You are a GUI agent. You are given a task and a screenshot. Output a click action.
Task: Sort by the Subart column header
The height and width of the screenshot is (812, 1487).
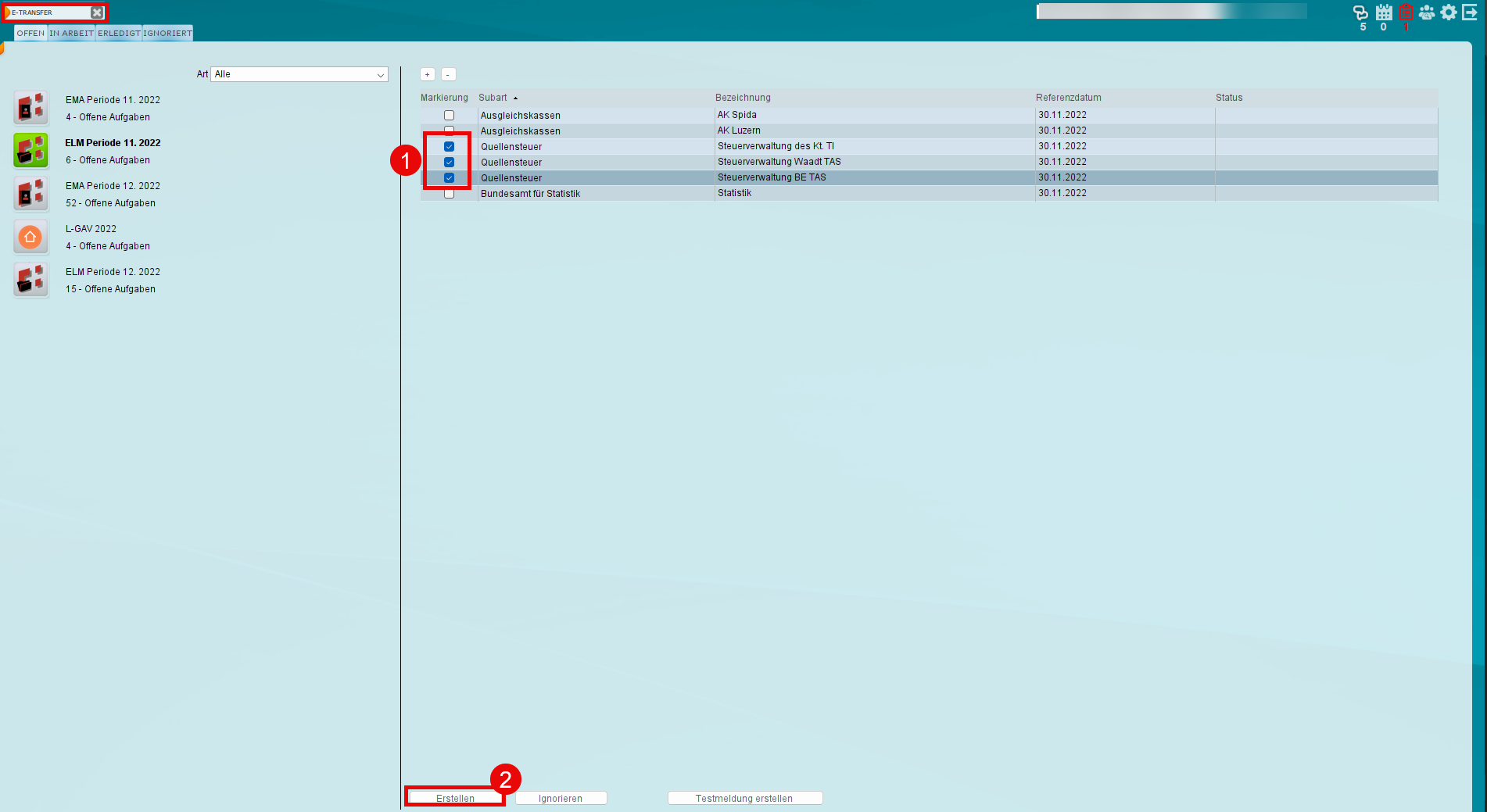click(x=493, y=98)
